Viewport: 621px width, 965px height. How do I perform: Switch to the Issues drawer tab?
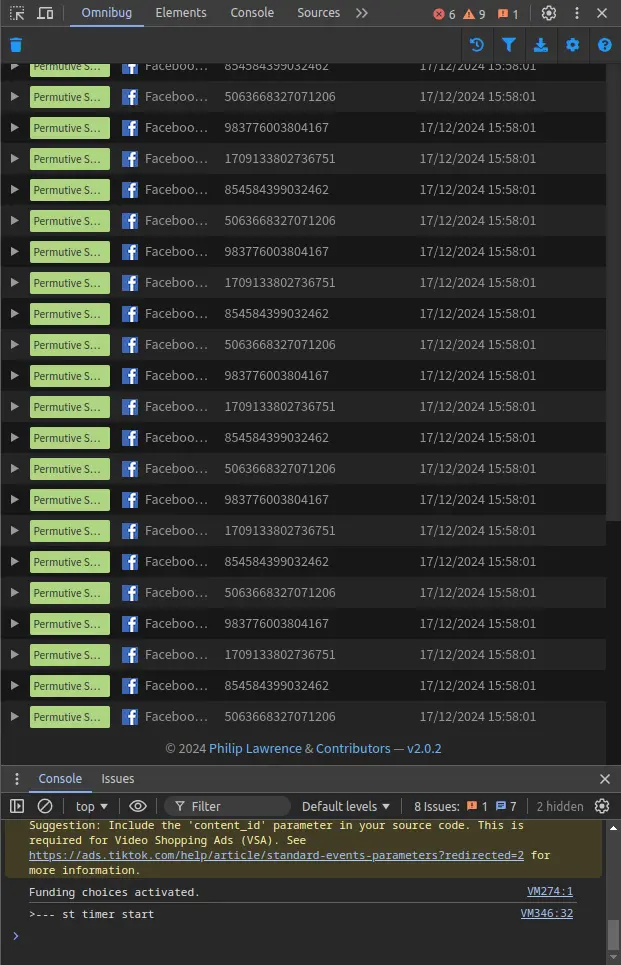(117, 779)
